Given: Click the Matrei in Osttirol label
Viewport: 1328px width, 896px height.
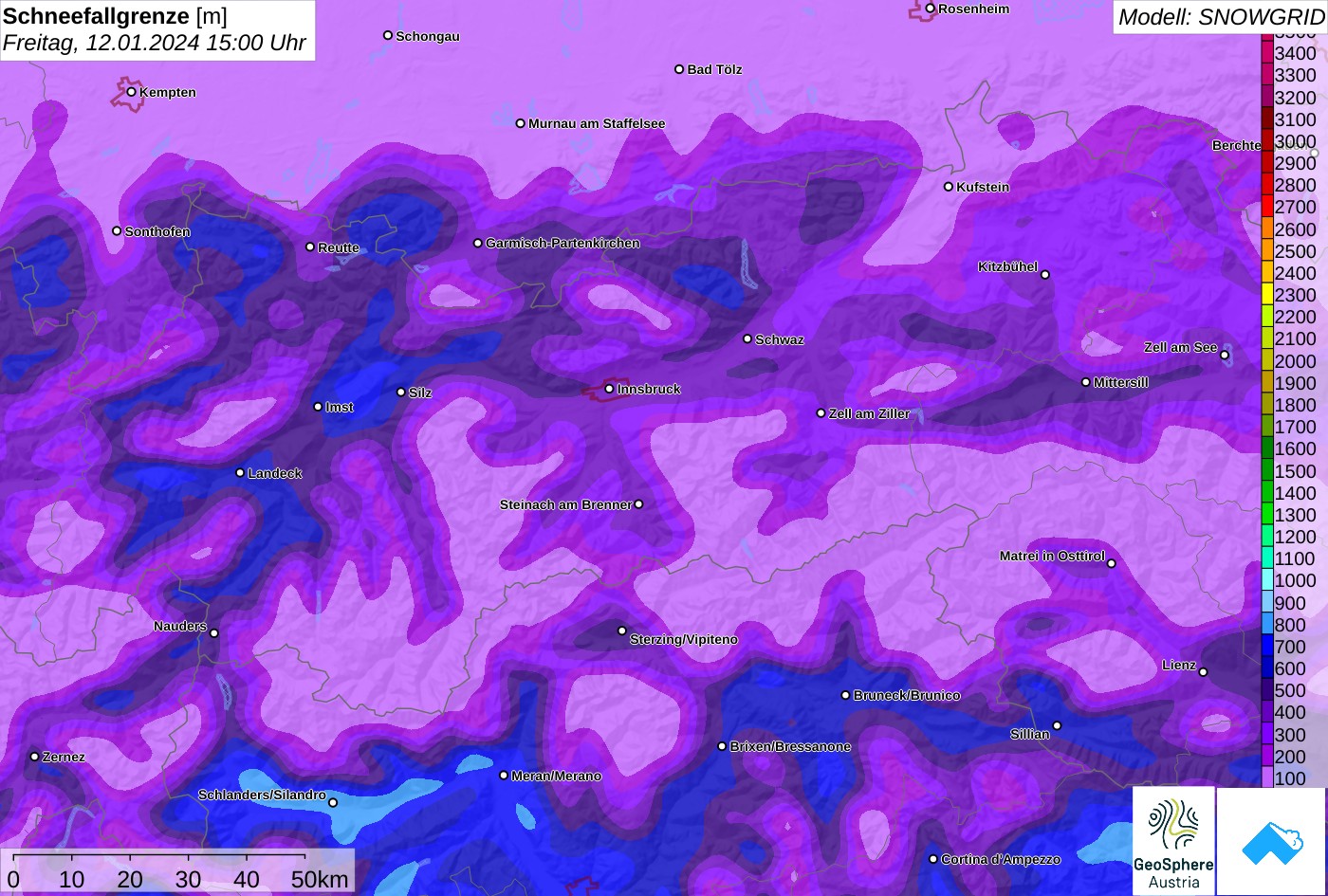Looking at the screenshot, I should pos(1052,556).
